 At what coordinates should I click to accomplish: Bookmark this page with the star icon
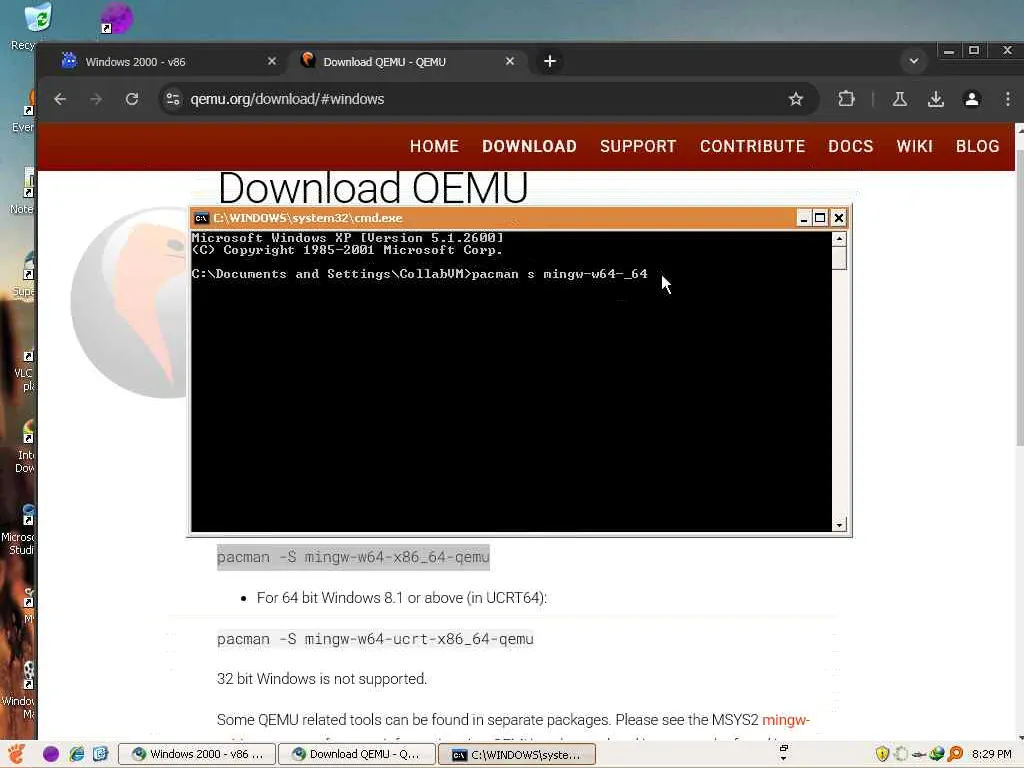pyautogui.click(x=795, y=99)
